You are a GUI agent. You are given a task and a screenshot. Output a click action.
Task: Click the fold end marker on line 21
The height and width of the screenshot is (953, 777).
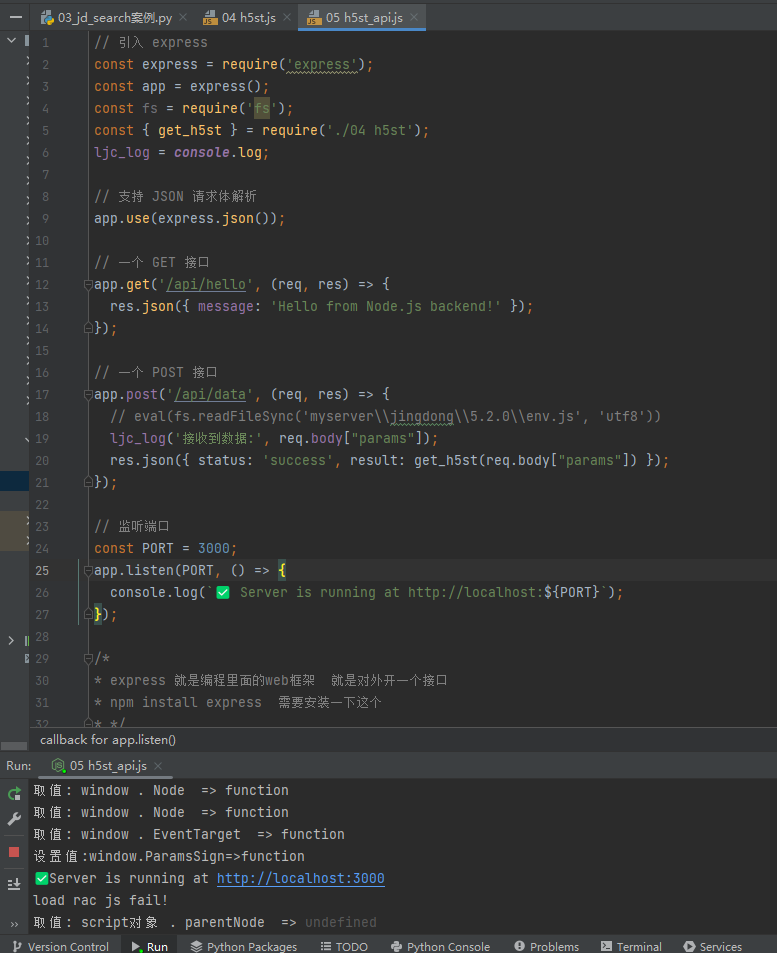point(88,482)
